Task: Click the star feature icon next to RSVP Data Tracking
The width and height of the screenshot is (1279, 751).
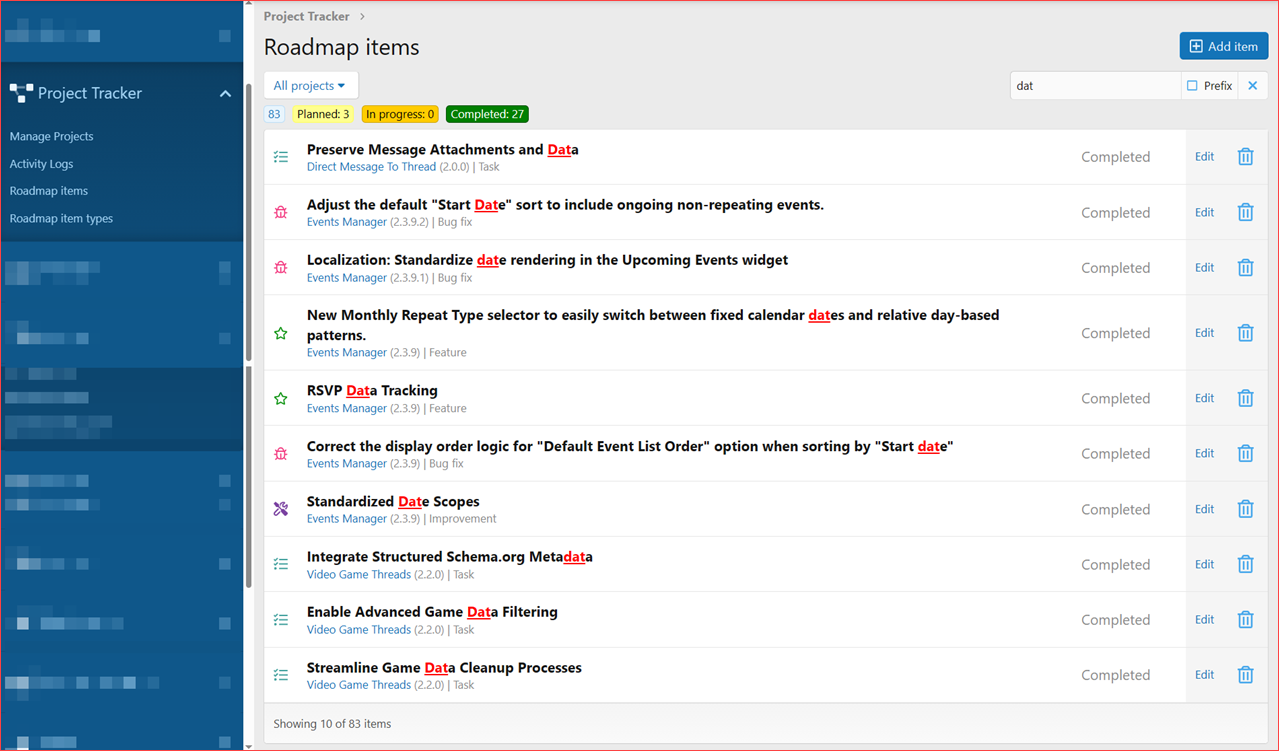Action: (281, 397)
